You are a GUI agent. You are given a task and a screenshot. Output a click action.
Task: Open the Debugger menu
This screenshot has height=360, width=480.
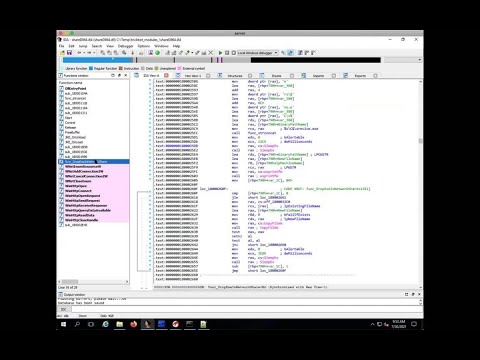click(x=125, y=46)
